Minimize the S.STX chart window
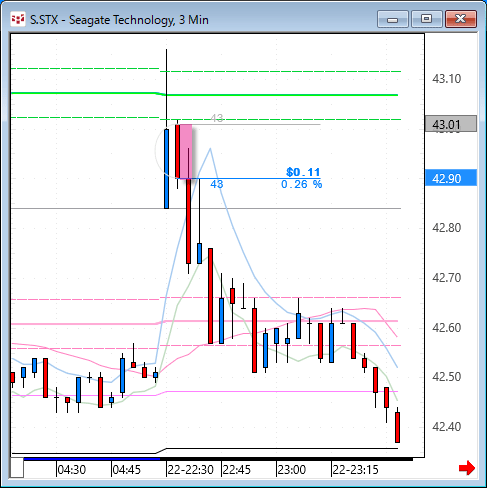Screen dimensions: 487x488 pyautogui.click(x=393, y=19)
